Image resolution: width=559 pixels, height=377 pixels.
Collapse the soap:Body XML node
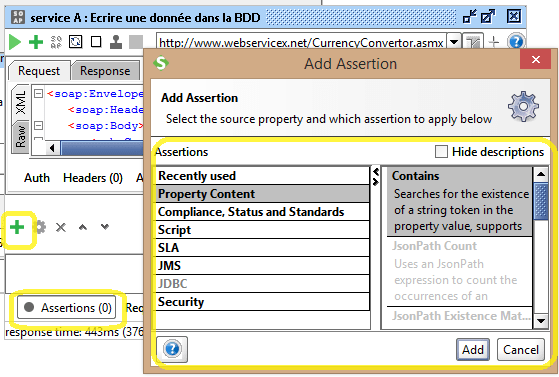pyautogui.click(x=38, y=126)
